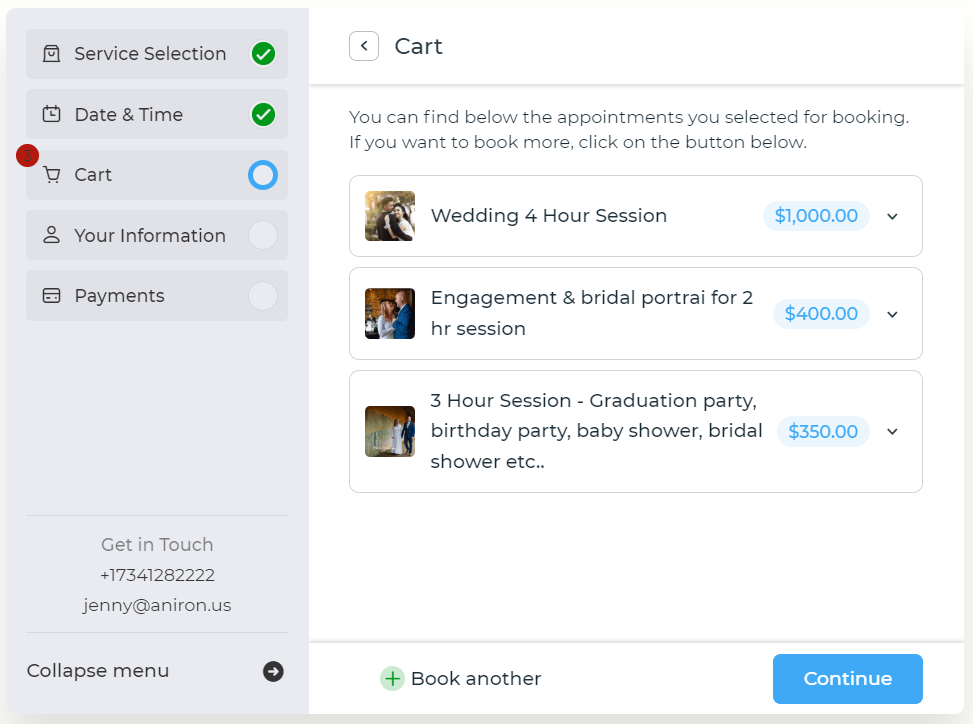
Task: Click the $1,000.00 price badge
Action: [816, 216]
